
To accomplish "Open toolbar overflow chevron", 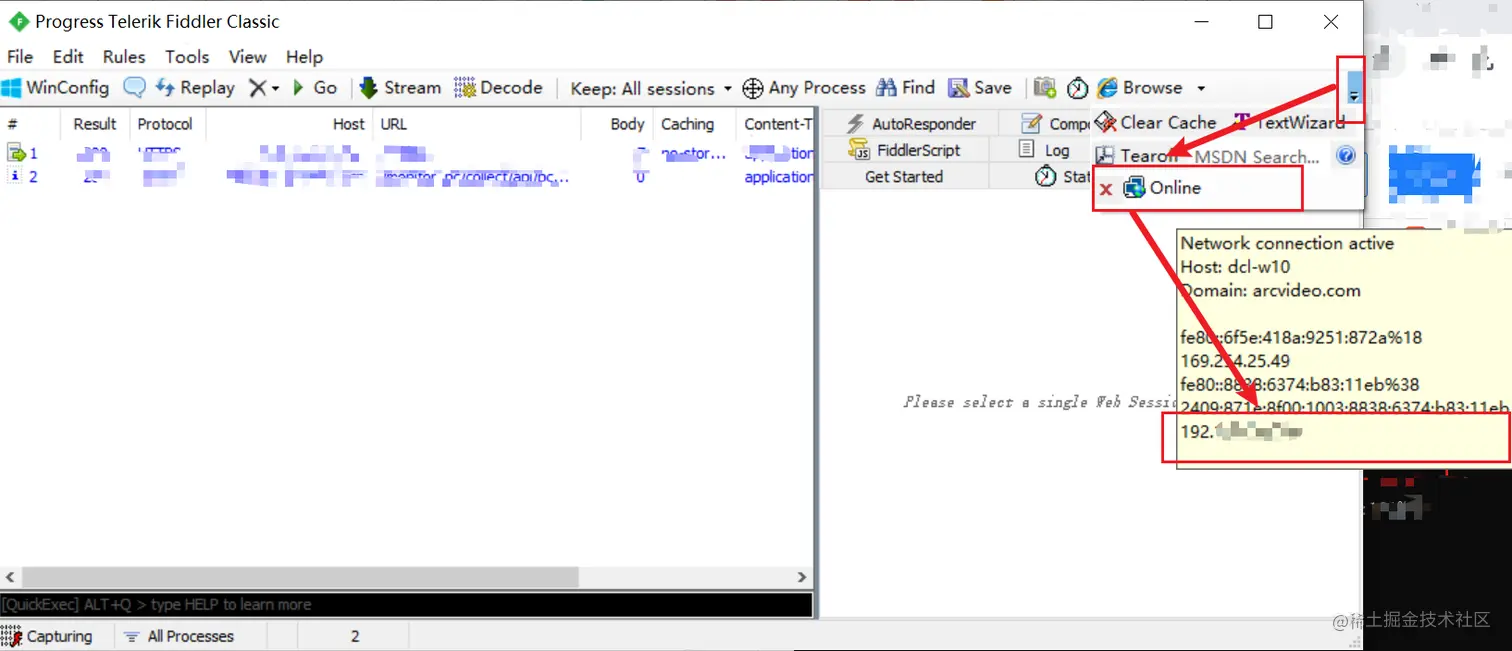I will coord(1354,96).
